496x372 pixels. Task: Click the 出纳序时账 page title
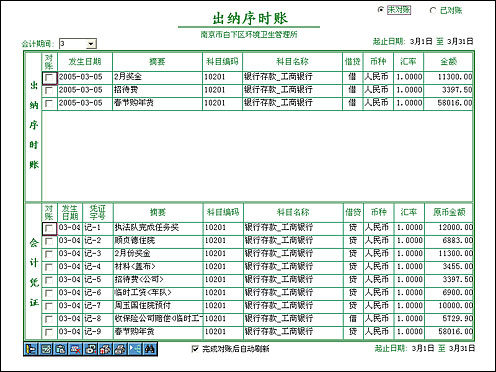(x=250, y=18)
